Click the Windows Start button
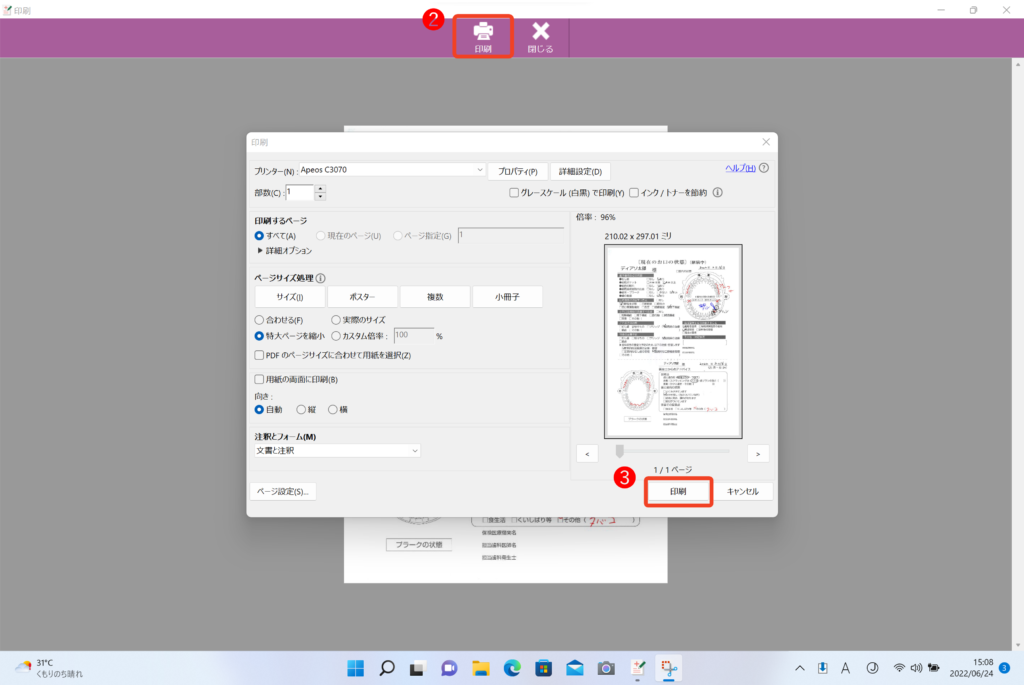Image resolution: width=1024 pixels, height=685 pixels. 355,668
